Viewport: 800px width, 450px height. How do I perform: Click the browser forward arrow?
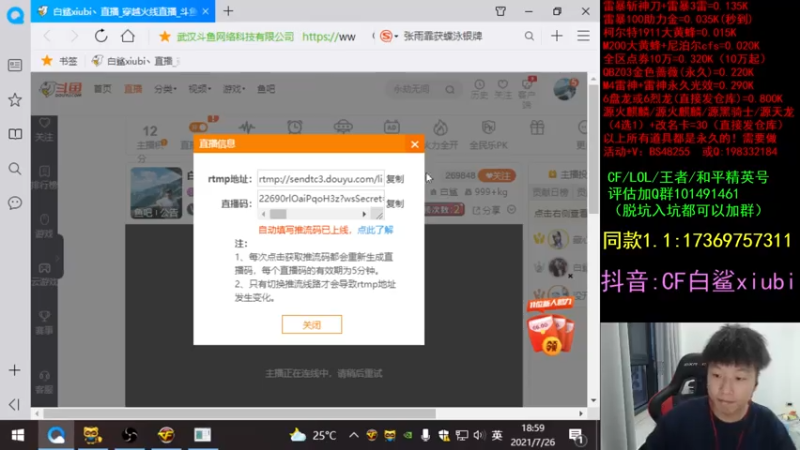coord(74,36)
